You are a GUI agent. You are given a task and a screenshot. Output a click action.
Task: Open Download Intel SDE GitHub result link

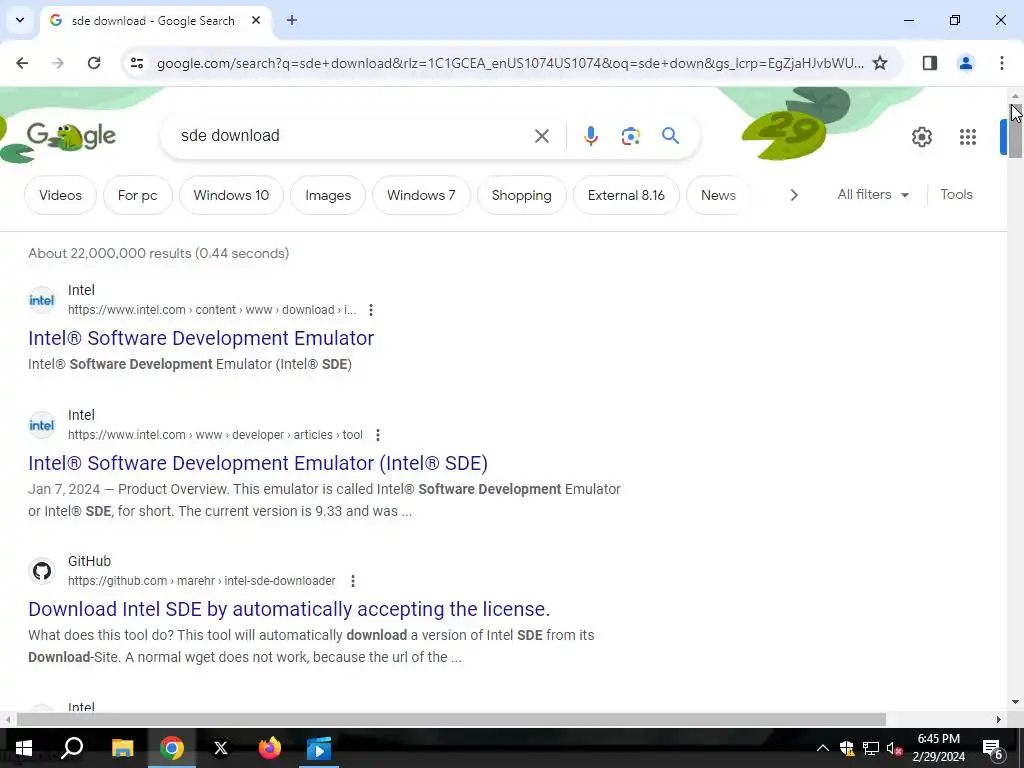[289, 609]
